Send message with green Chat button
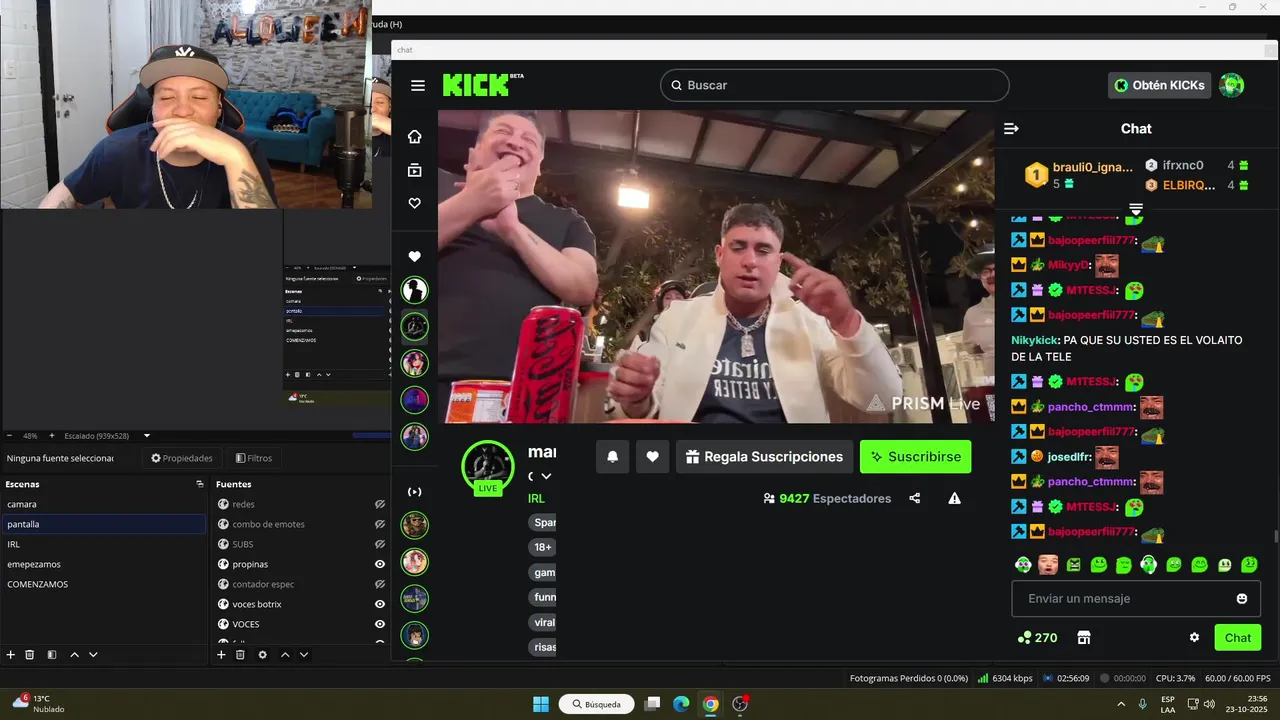 click(1238, 637)
